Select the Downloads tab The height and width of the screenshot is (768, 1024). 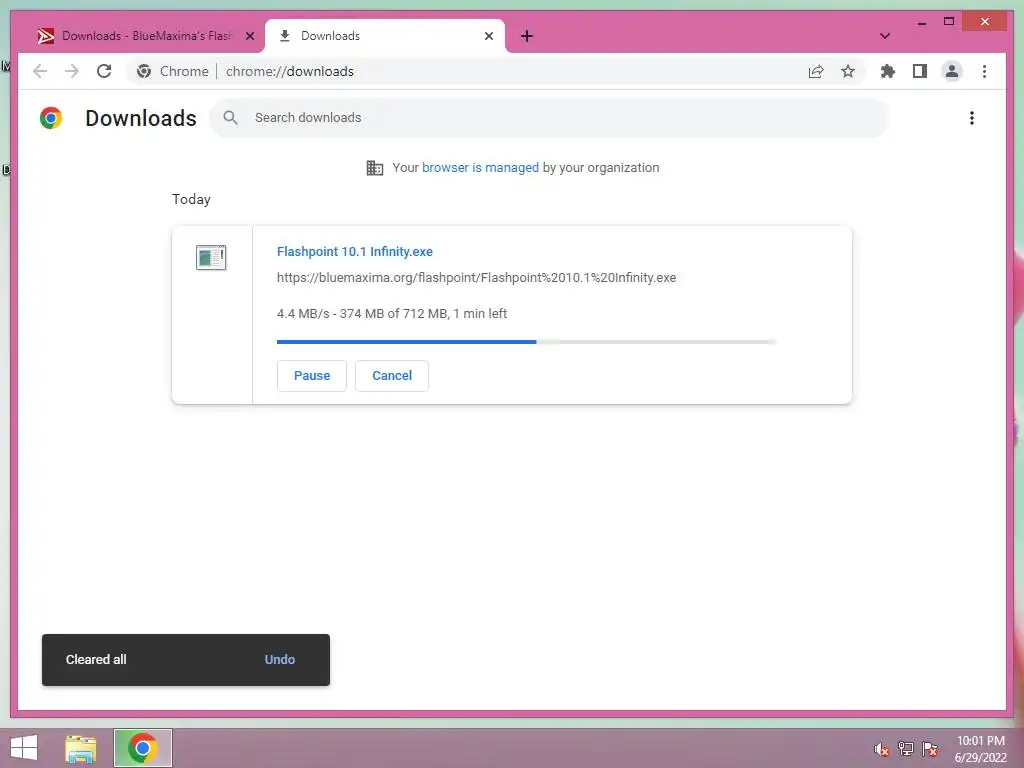(385, 36)
